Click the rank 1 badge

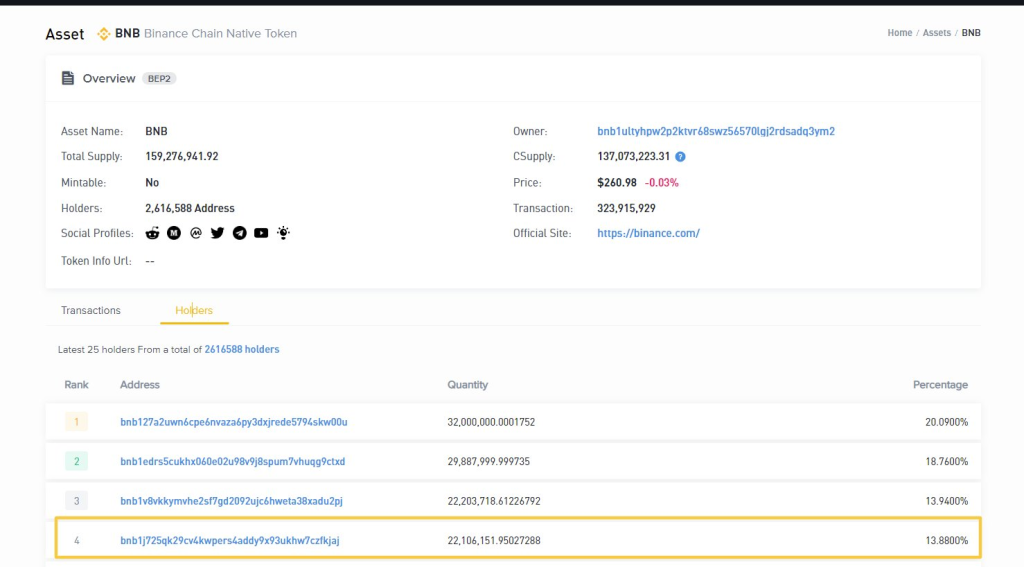pyautogui.click(x=76, y=422)
